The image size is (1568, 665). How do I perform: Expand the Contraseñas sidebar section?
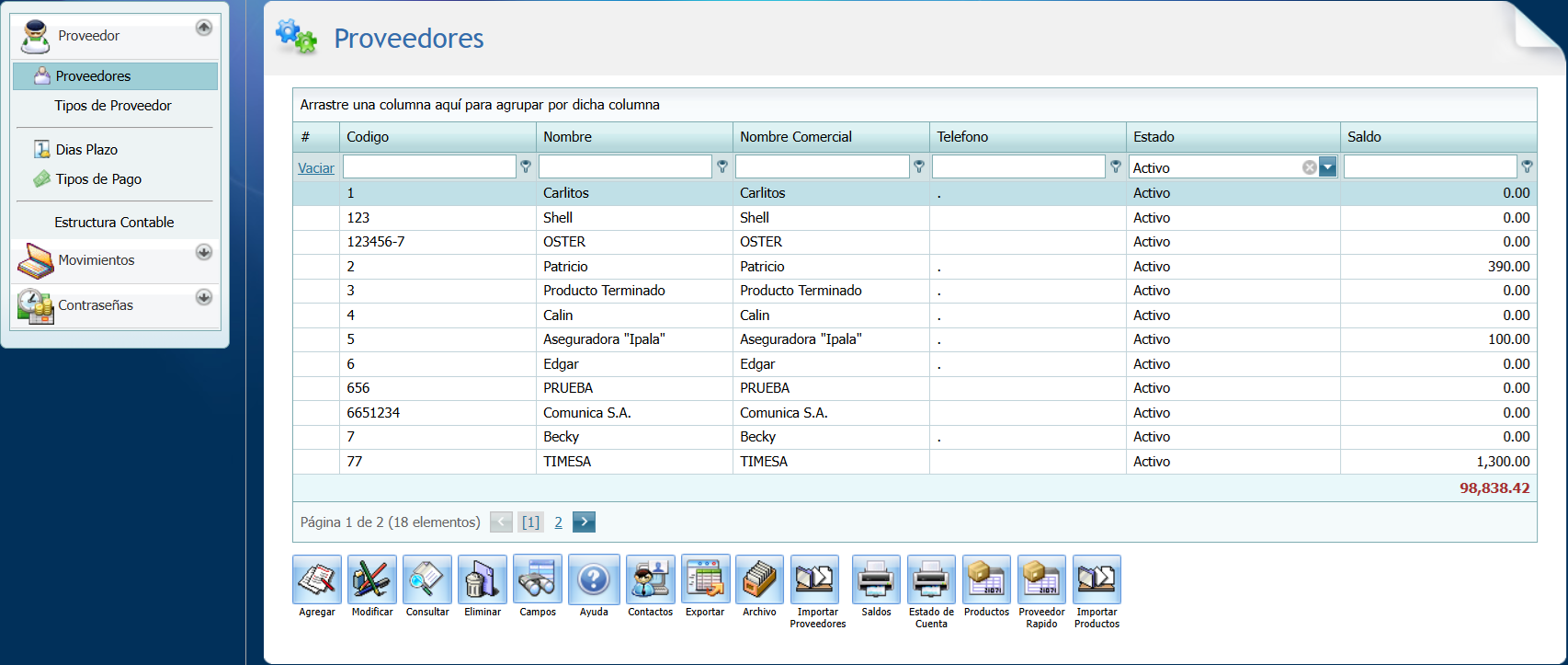click(x=204, y=297)
